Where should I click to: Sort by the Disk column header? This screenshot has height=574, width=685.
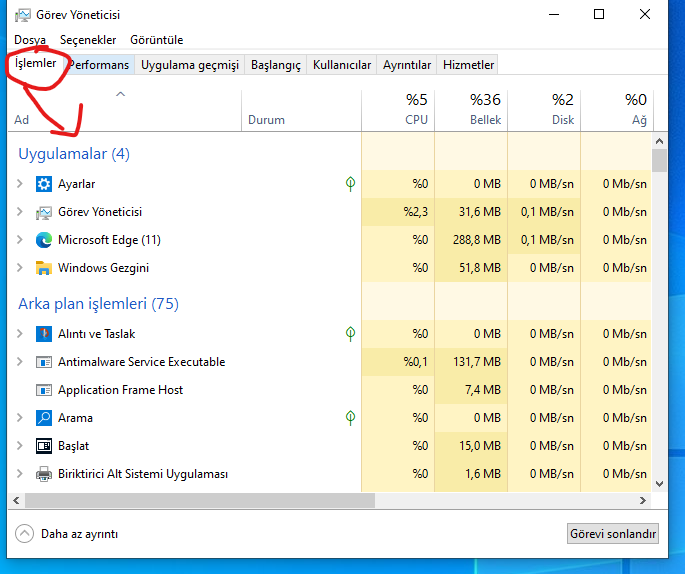click(544, 111)
